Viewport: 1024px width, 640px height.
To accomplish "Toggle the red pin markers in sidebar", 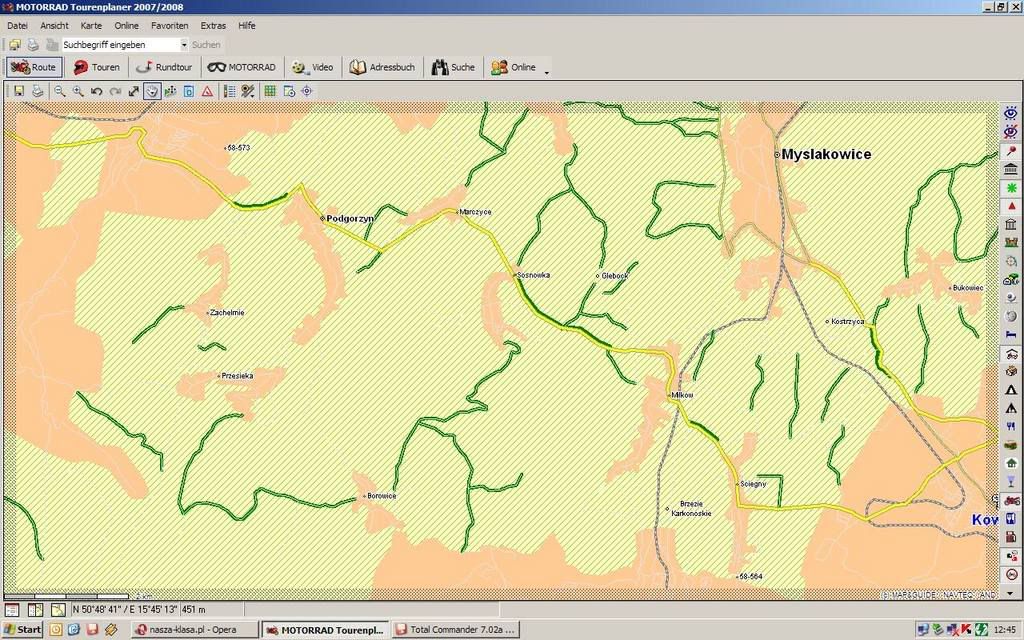I will tap(1011, 151).
